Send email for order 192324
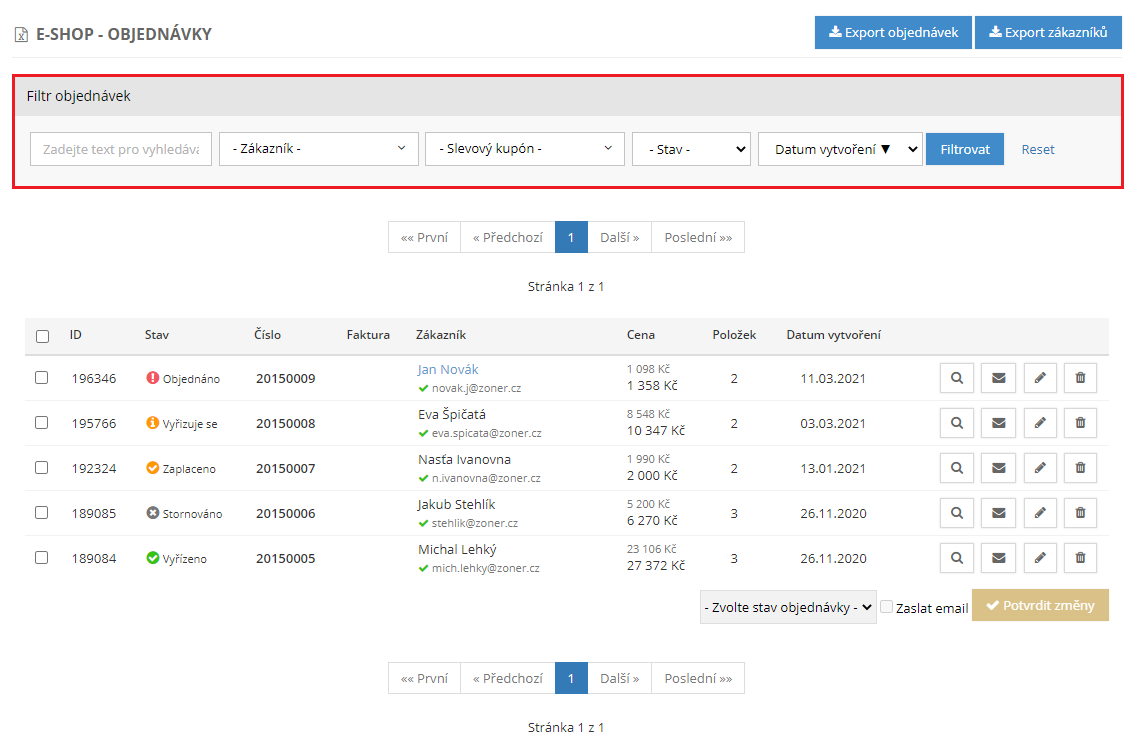 coord(998,468)
